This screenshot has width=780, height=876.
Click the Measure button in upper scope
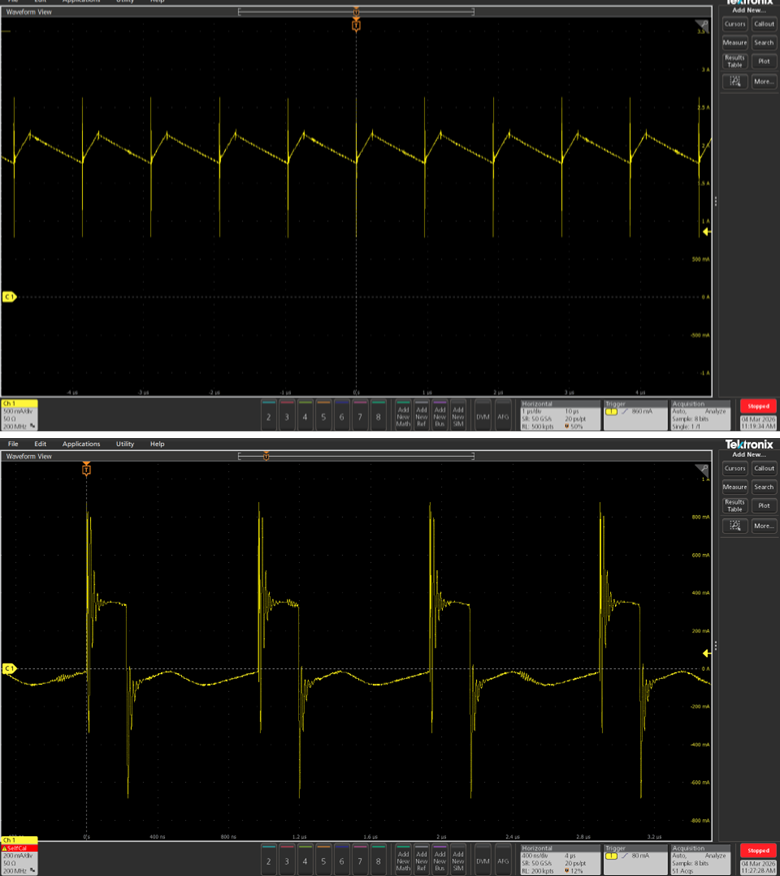tap(735, 42)
